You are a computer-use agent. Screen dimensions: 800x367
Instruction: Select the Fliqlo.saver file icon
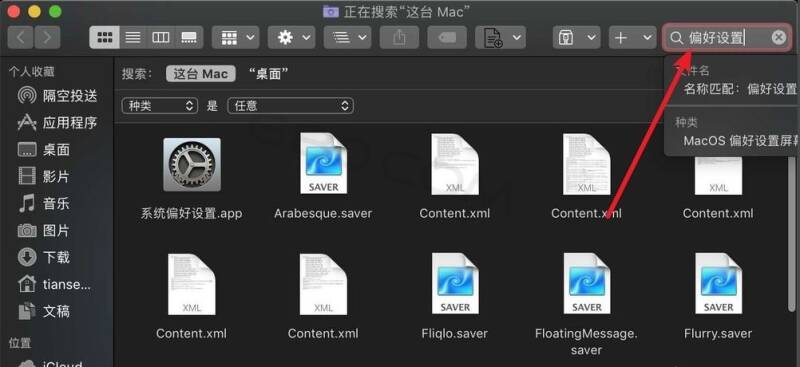point(455,284)
